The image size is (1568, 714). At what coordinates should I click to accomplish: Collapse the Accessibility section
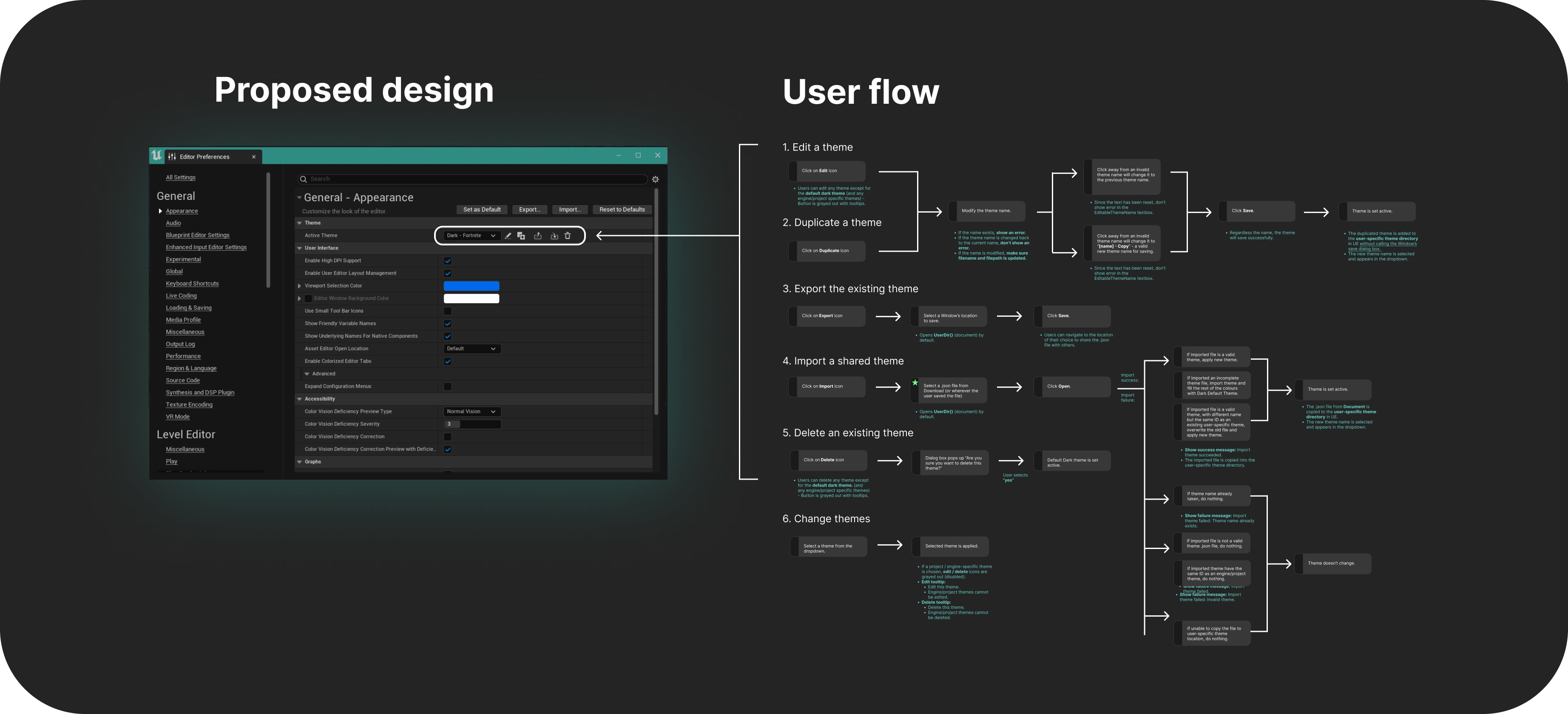point(299,399)
